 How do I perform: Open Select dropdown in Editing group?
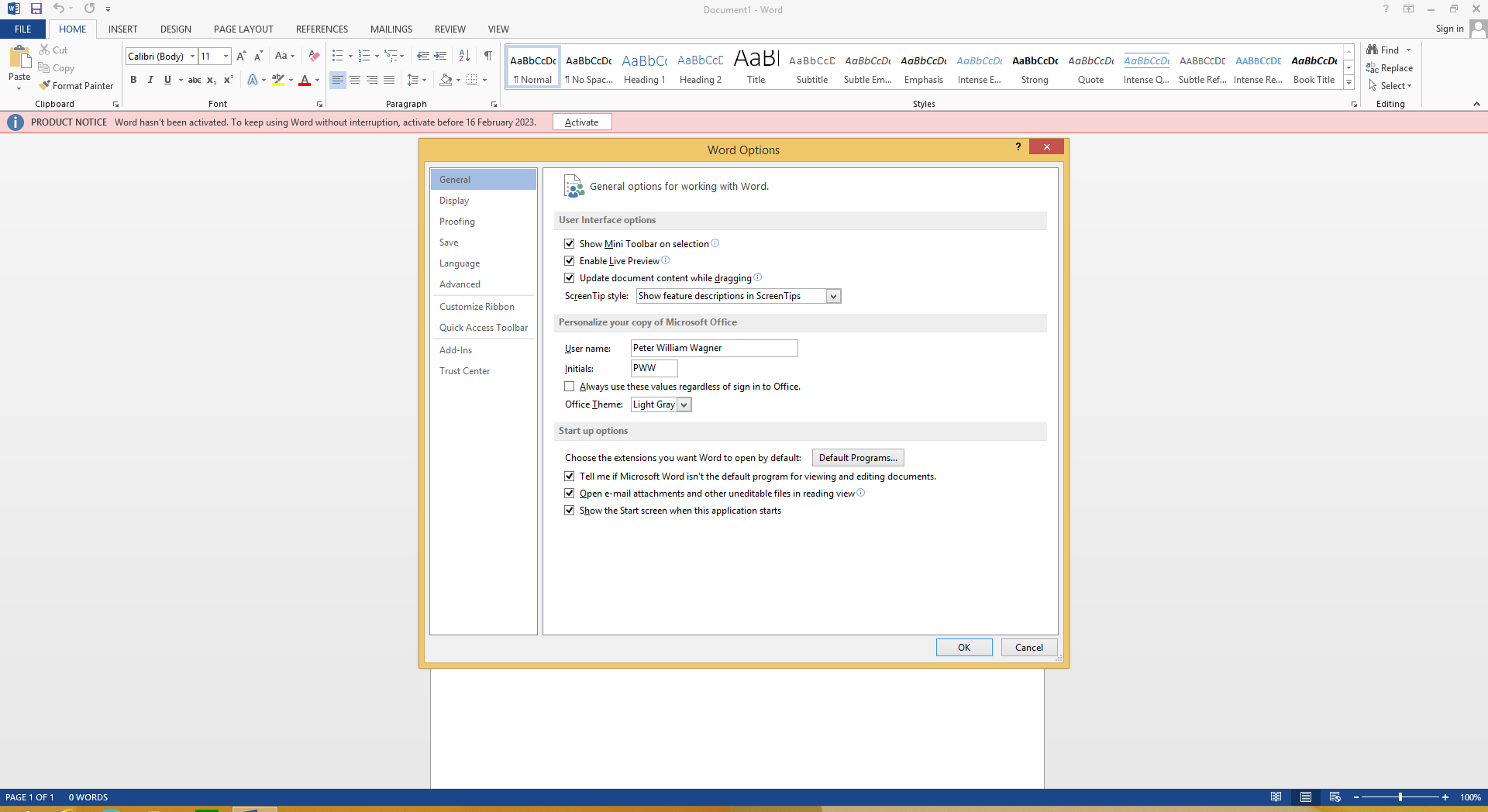1390,86
